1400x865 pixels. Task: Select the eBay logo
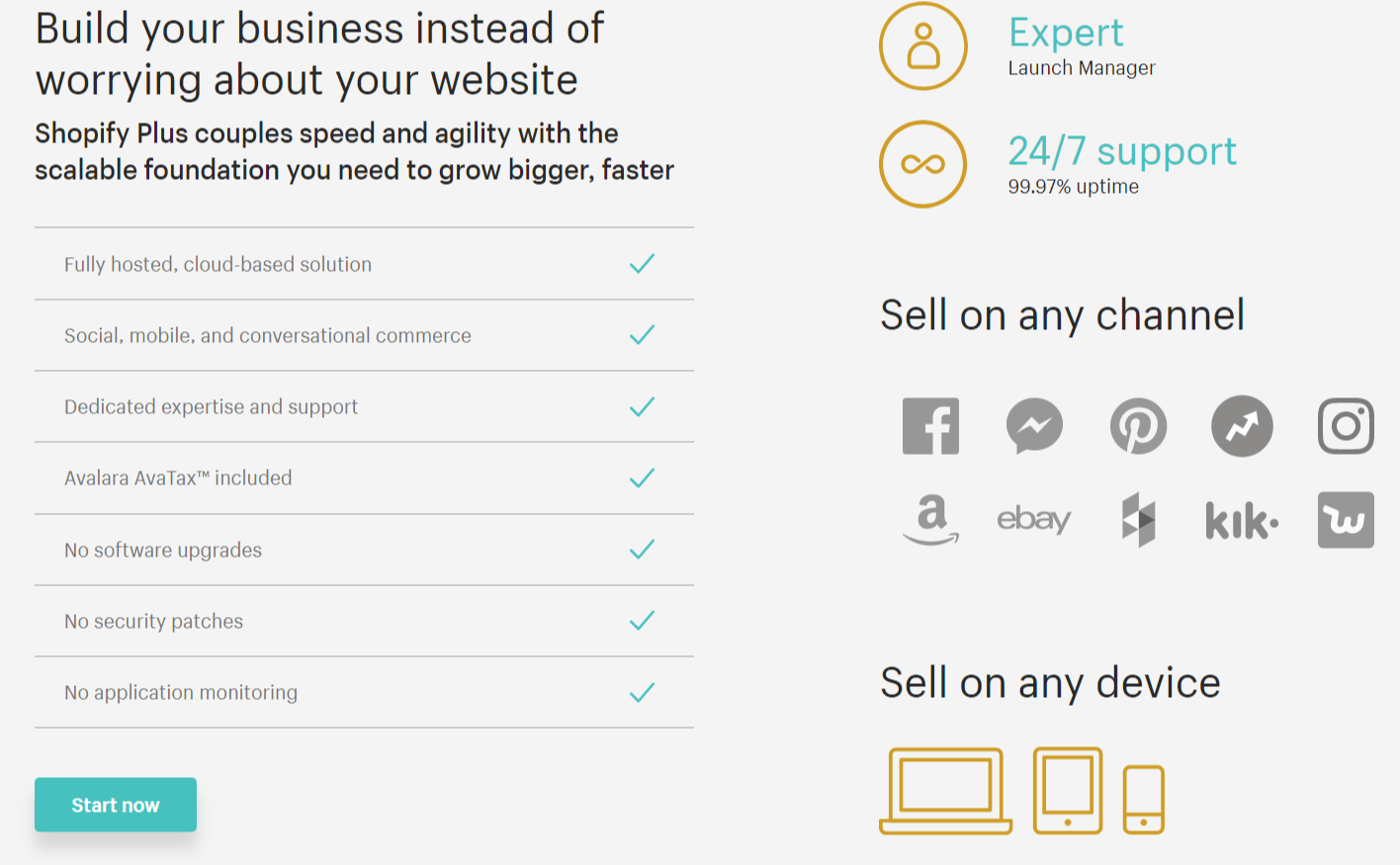click(x=1034, y=519)
